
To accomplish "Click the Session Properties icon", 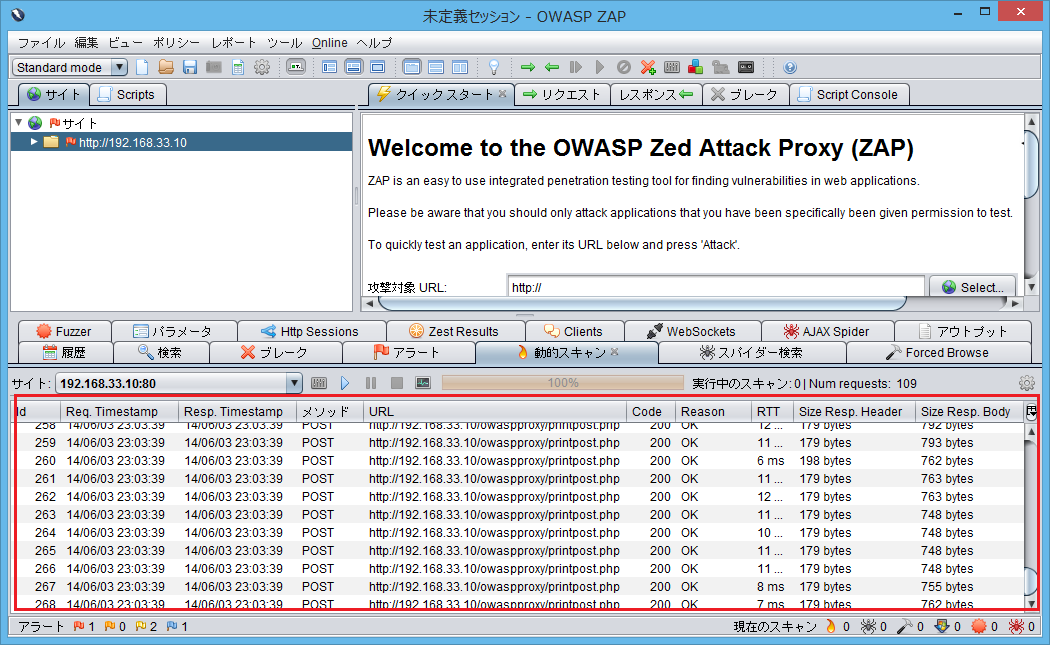I will (238, 67).
